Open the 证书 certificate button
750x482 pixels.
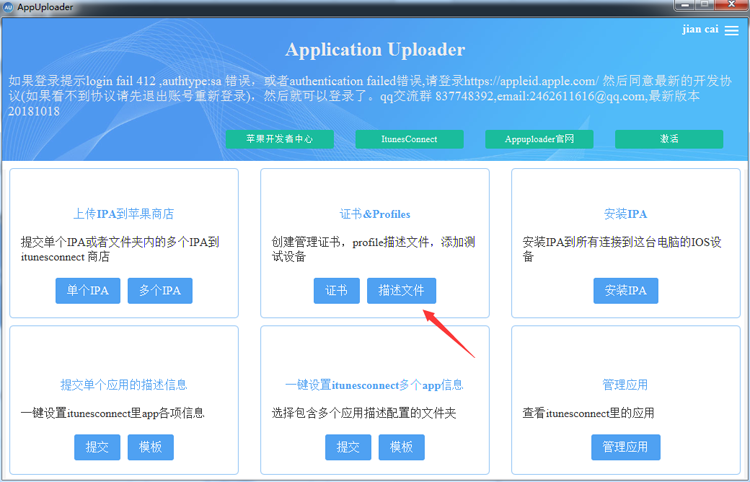337,291
